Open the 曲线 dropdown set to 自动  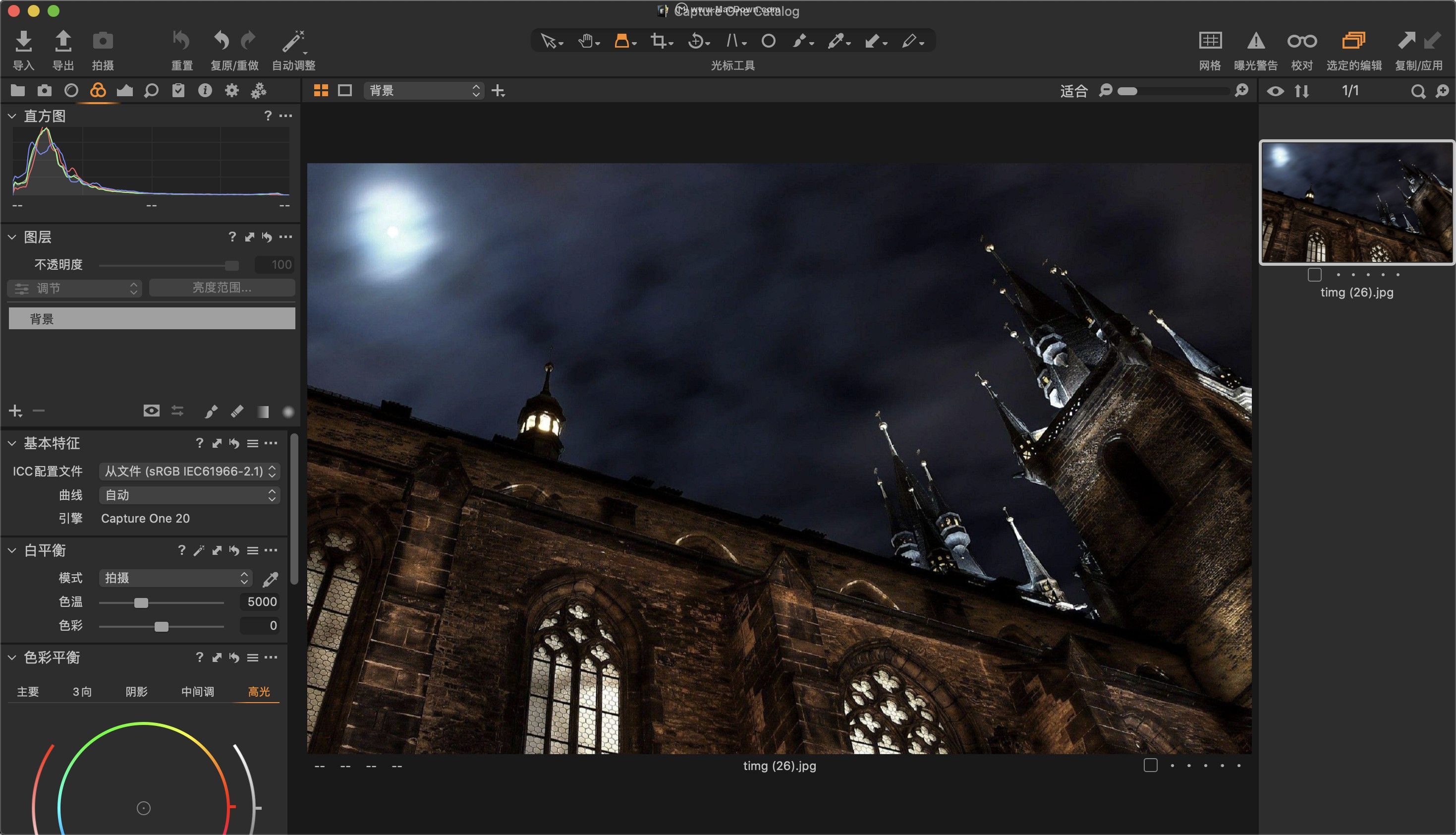coord(190,495)
